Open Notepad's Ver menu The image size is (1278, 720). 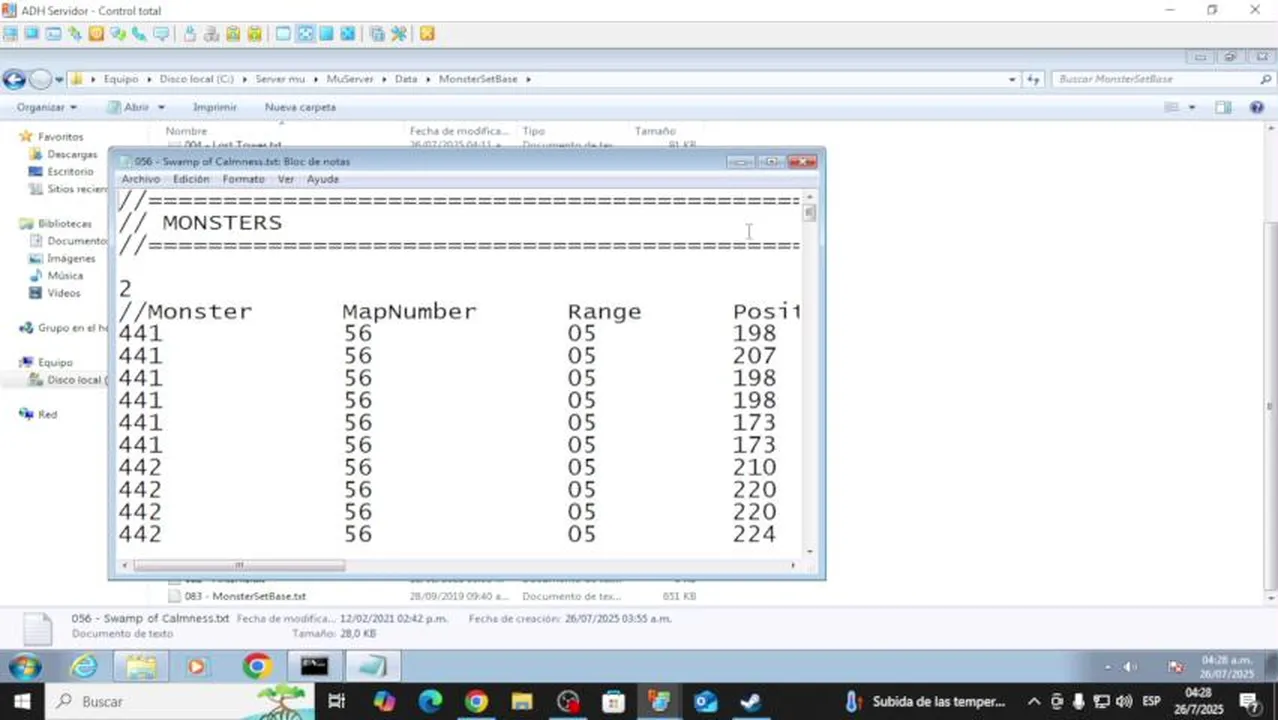click(x=286, y=179)
